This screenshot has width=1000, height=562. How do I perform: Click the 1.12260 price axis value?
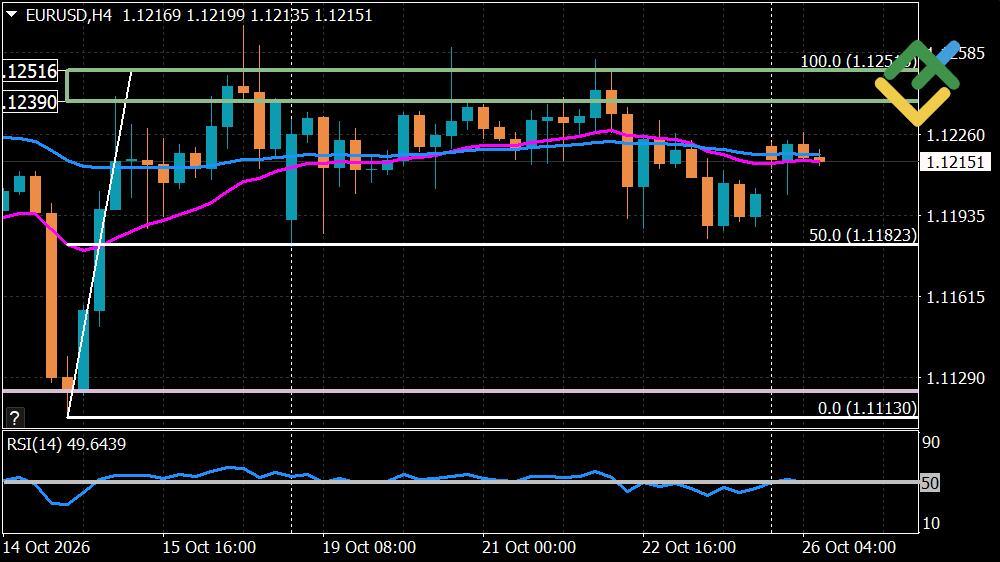tap(955, 135)
